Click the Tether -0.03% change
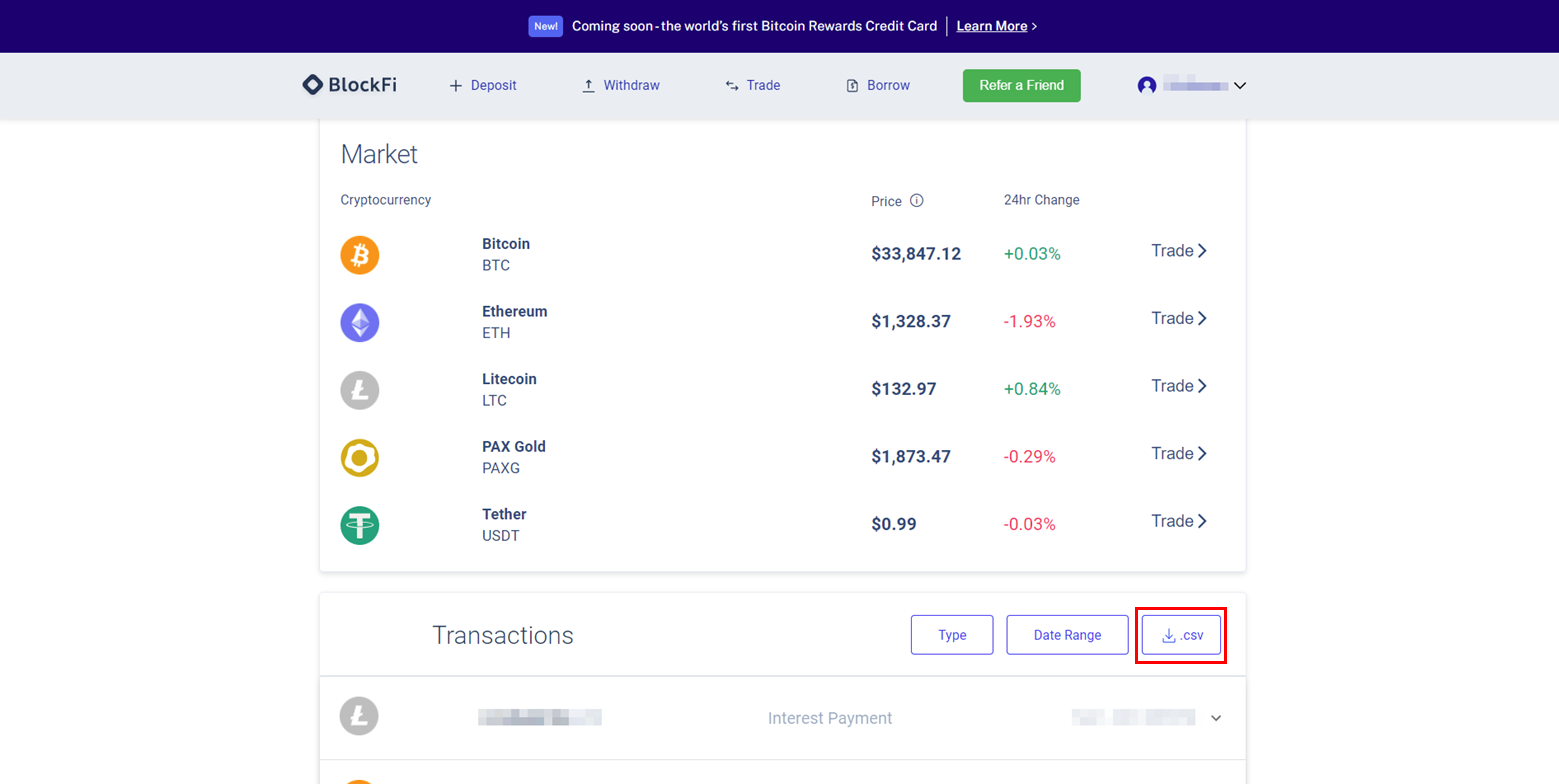1559x784 pixels. [1030, 524]
